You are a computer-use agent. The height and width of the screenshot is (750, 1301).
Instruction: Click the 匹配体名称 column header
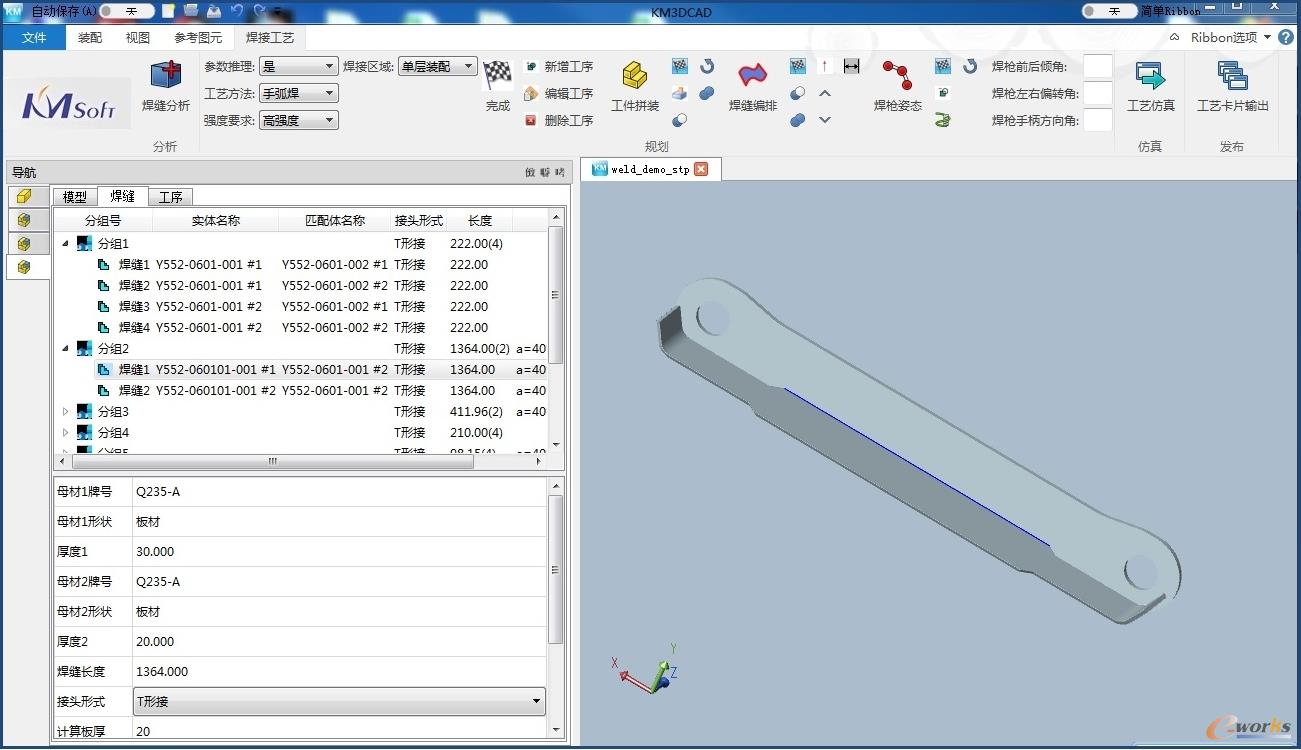335,221
